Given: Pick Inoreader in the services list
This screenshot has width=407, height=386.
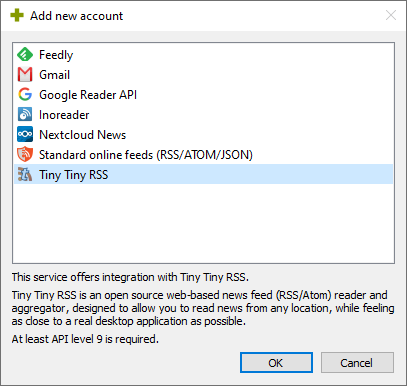Looking at the screenshot, I should (x=204, y=115).
